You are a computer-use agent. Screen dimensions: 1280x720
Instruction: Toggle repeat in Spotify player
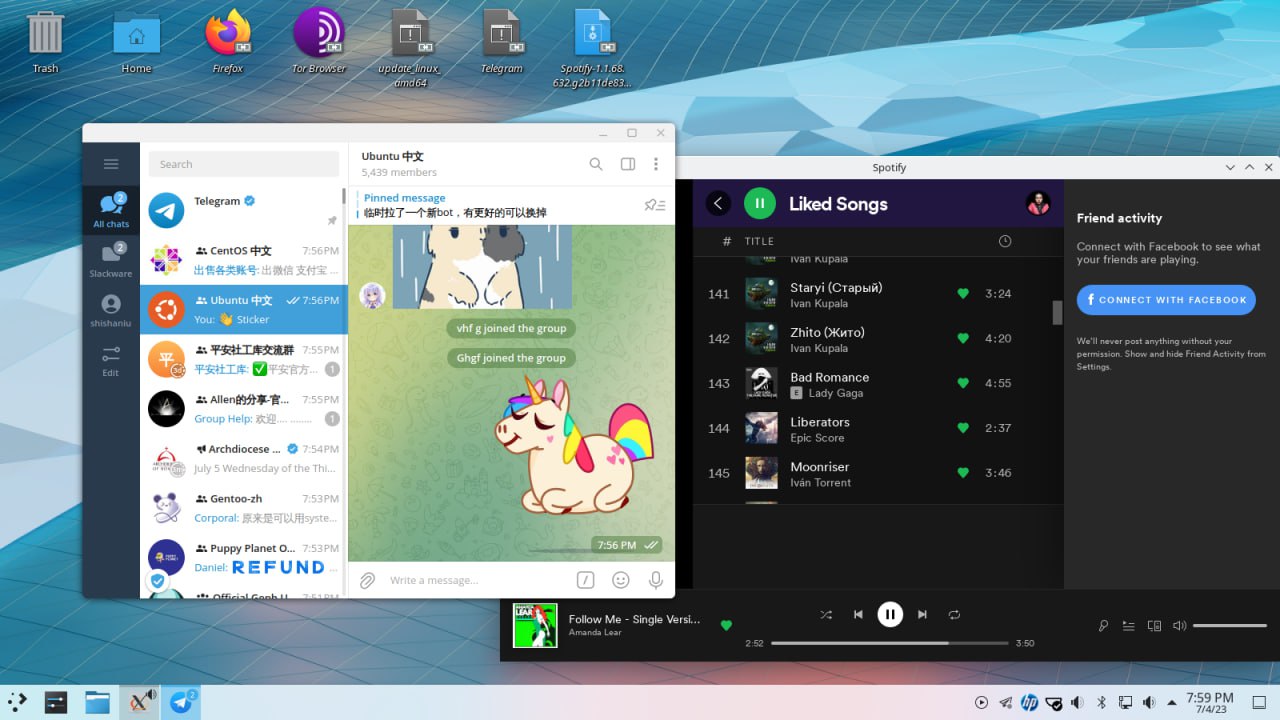pyautogui.click(x=954, y=615)
